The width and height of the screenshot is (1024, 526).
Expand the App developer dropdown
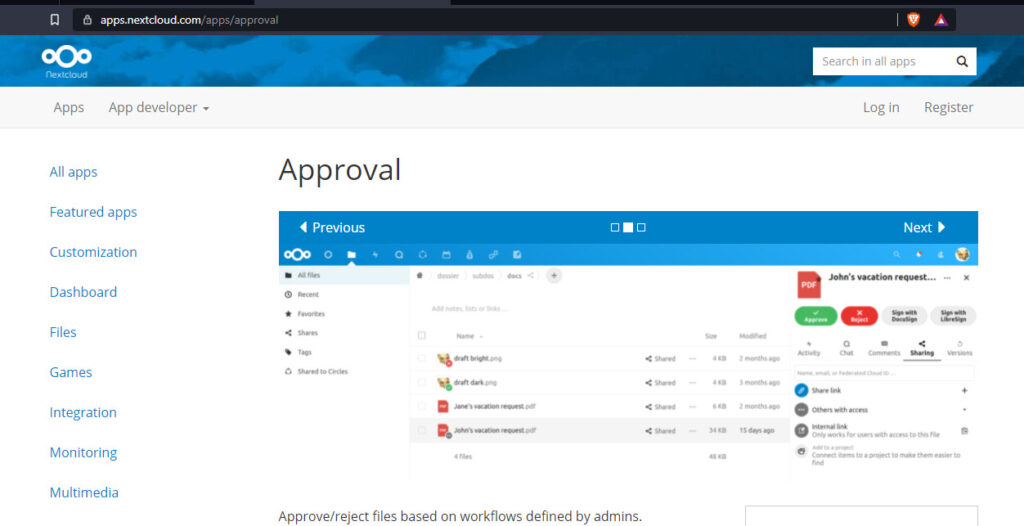pos(158,107)
